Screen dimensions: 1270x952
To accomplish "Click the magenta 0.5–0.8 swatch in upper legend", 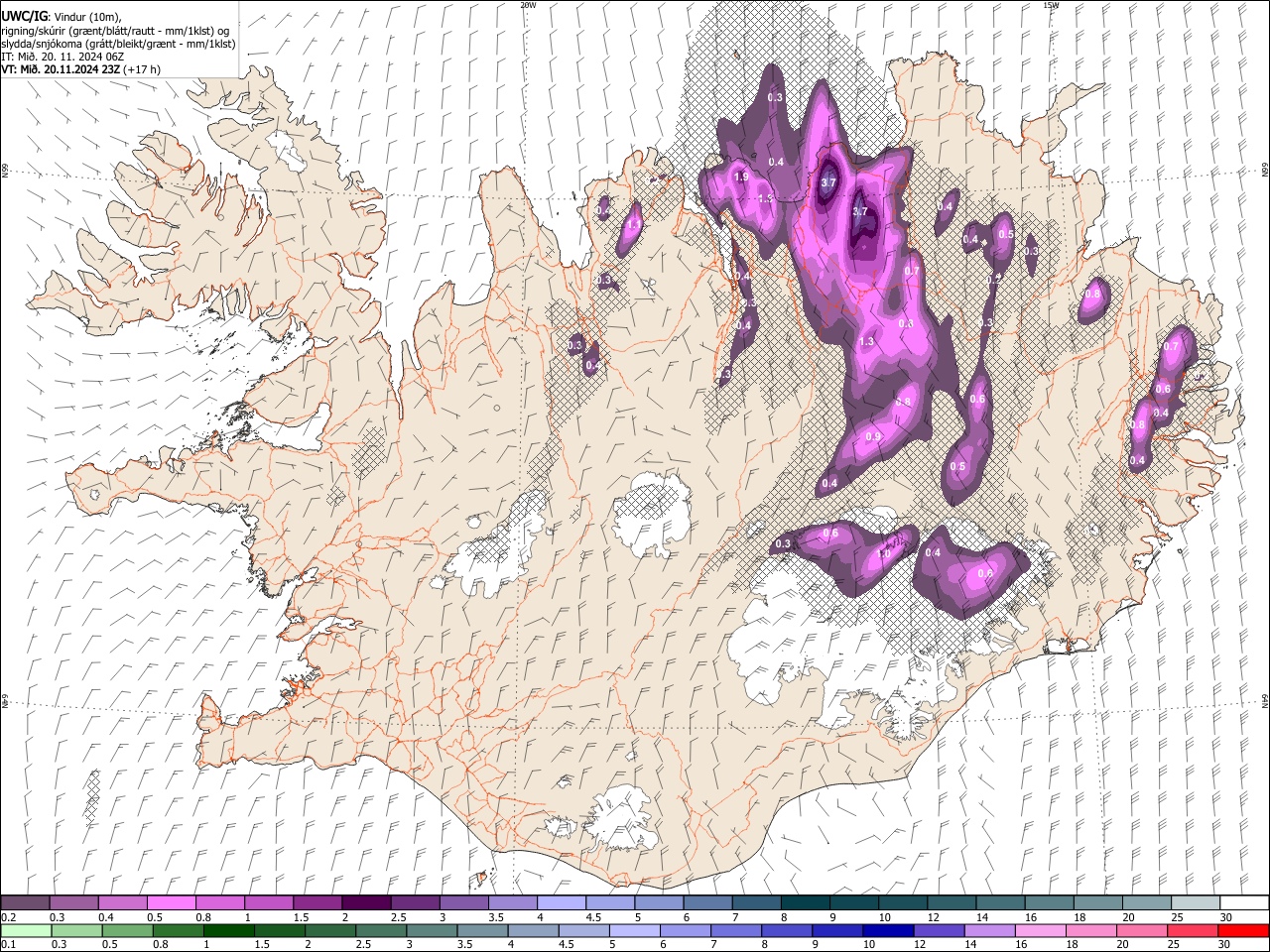I will pos(171,903).
